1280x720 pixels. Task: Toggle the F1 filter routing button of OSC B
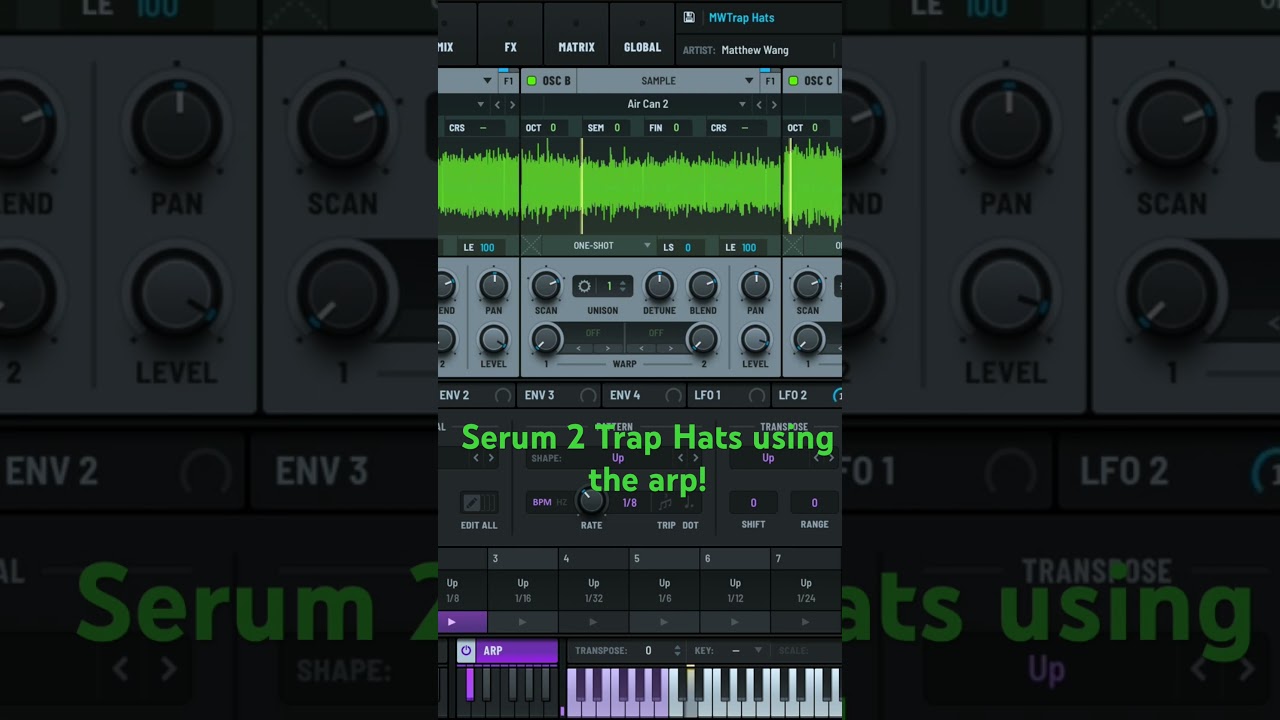click(x=768, y=81)
